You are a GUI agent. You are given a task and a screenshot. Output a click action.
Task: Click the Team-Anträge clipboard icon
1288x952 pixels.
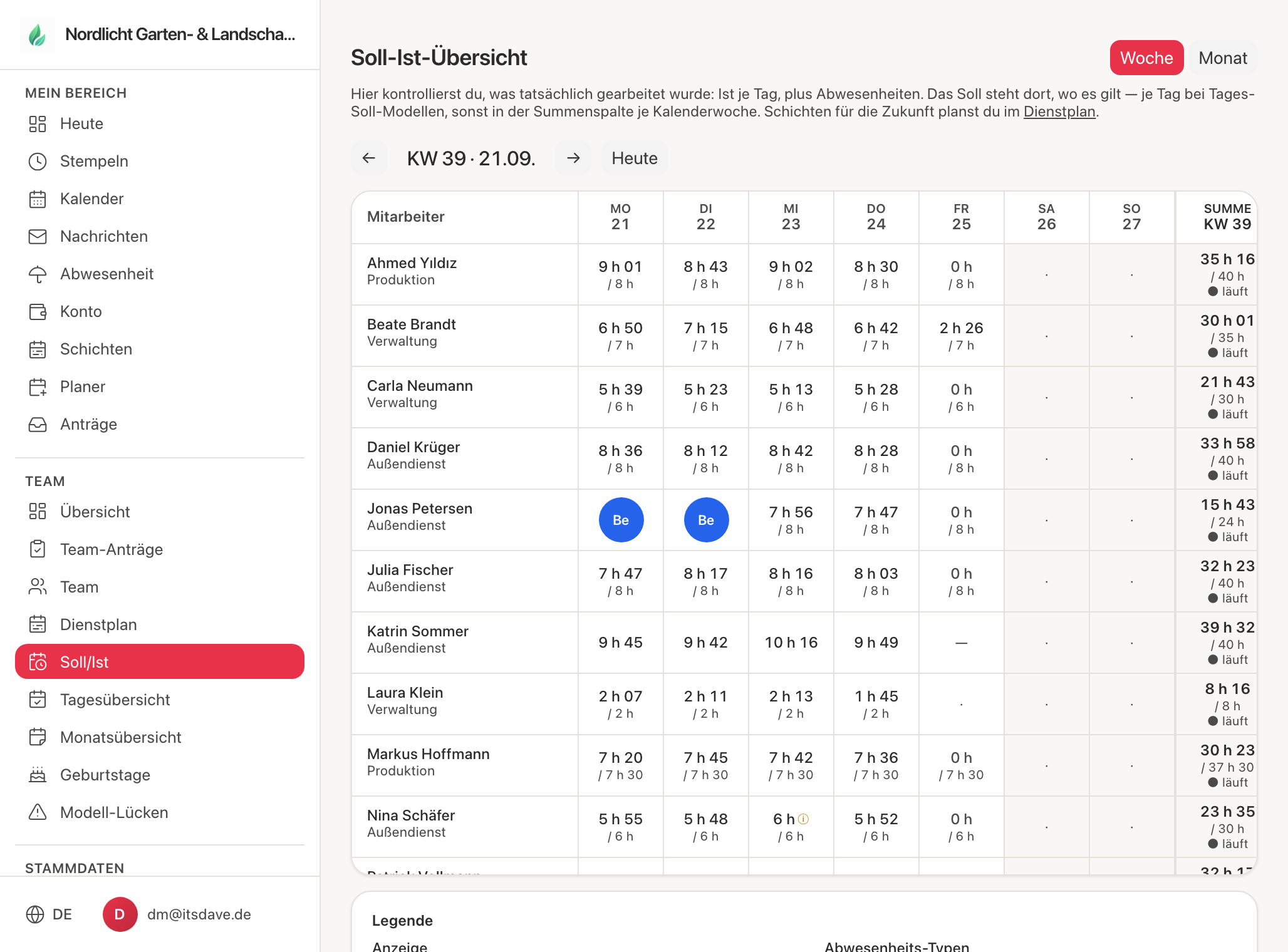pos(38,549)
